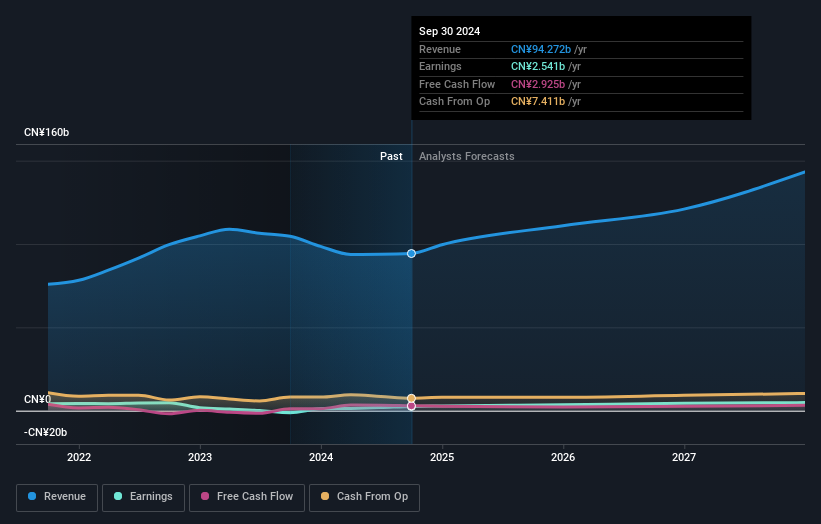Click the CN¥7.411b cash from op value
This screenshot has width=821, height=524.
pos(538,102)
